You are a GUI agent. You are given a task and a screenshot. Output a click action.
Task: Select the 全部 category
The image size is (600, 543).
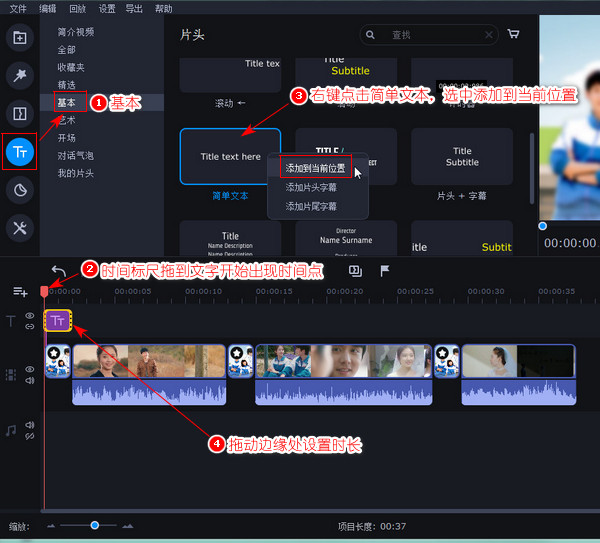pyautogui.click(x=67, y=49)
